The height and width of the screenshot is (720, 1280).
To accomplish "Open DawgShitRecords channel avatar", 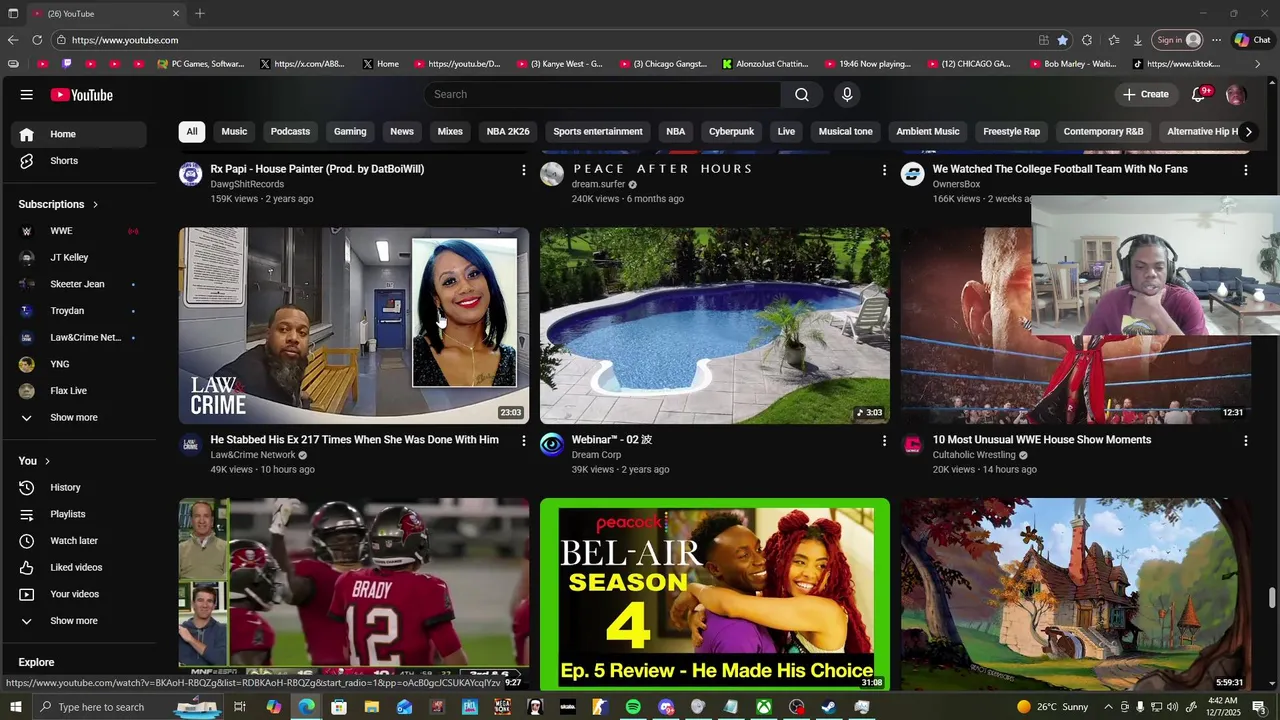I will tap(191, 174).
